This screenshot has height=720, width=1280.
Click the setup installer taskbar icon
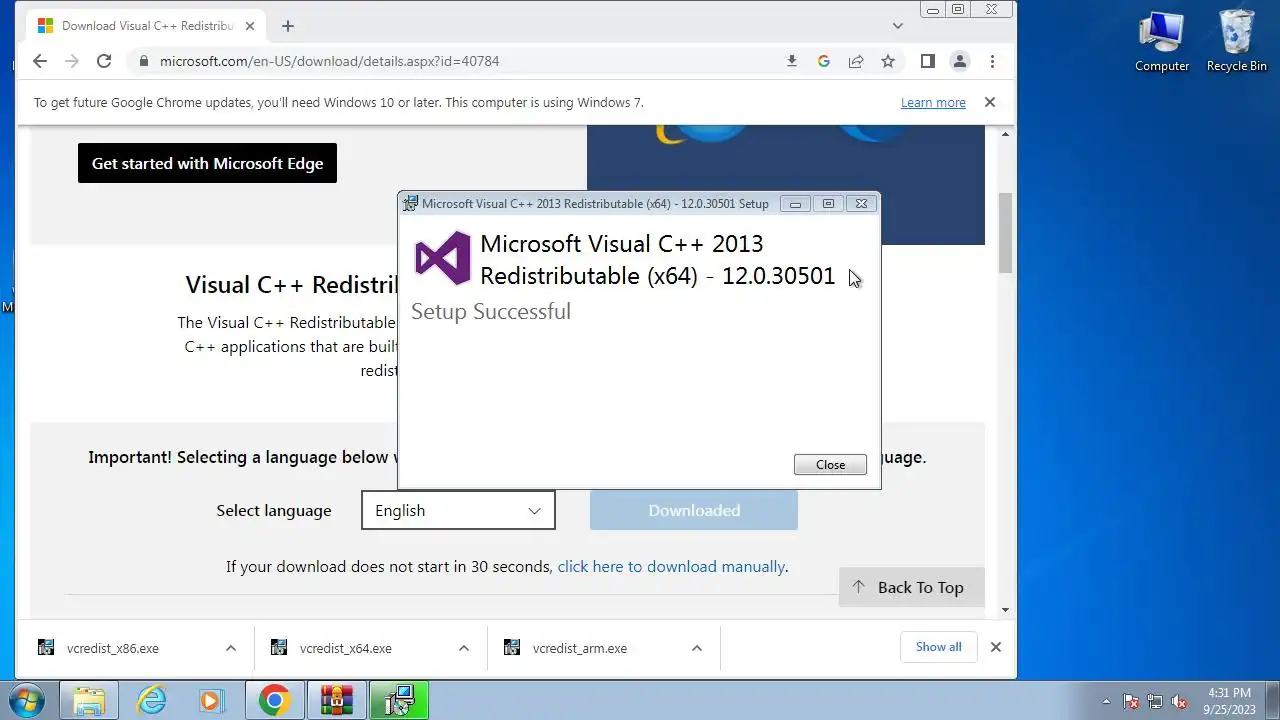pyautogui.click(x=399, y=700)
